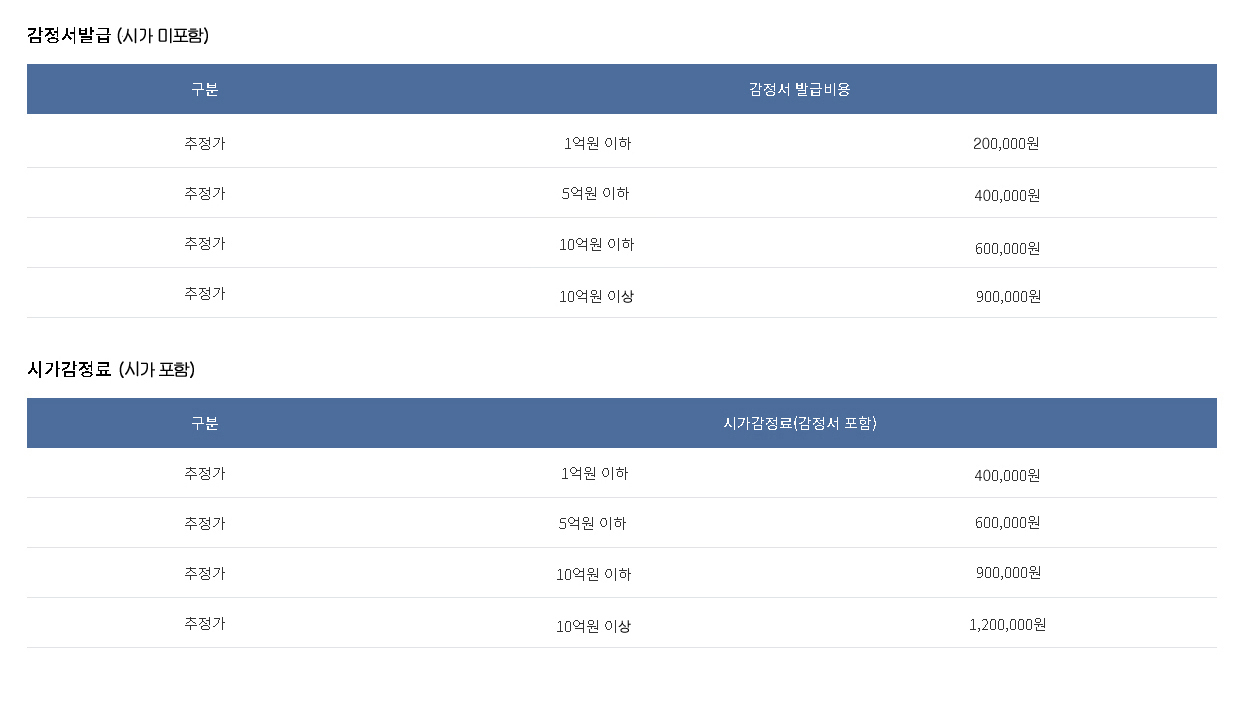Click the 감정서발급 (시가 미포함) heading
The image size is (1257, 708).
pyautogui.click(x=118, y=35)
